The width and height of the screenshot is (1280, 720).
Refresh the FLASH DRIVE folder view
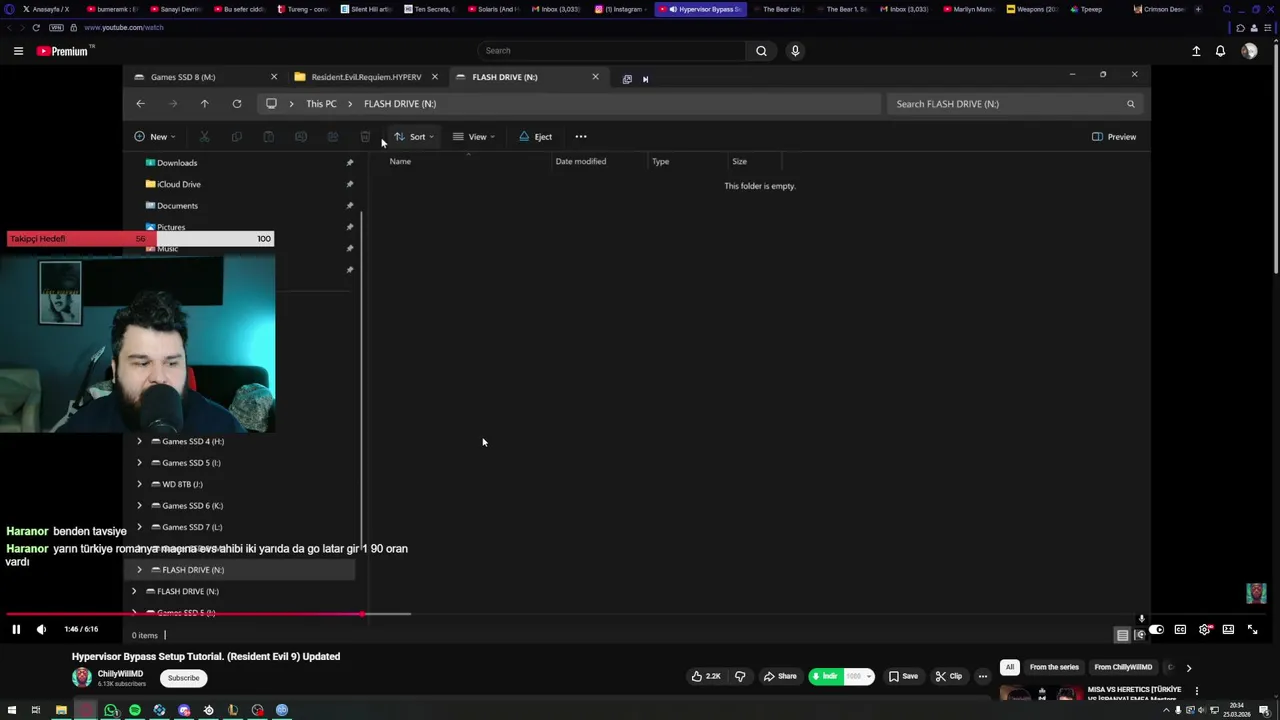tap(236, 104)
